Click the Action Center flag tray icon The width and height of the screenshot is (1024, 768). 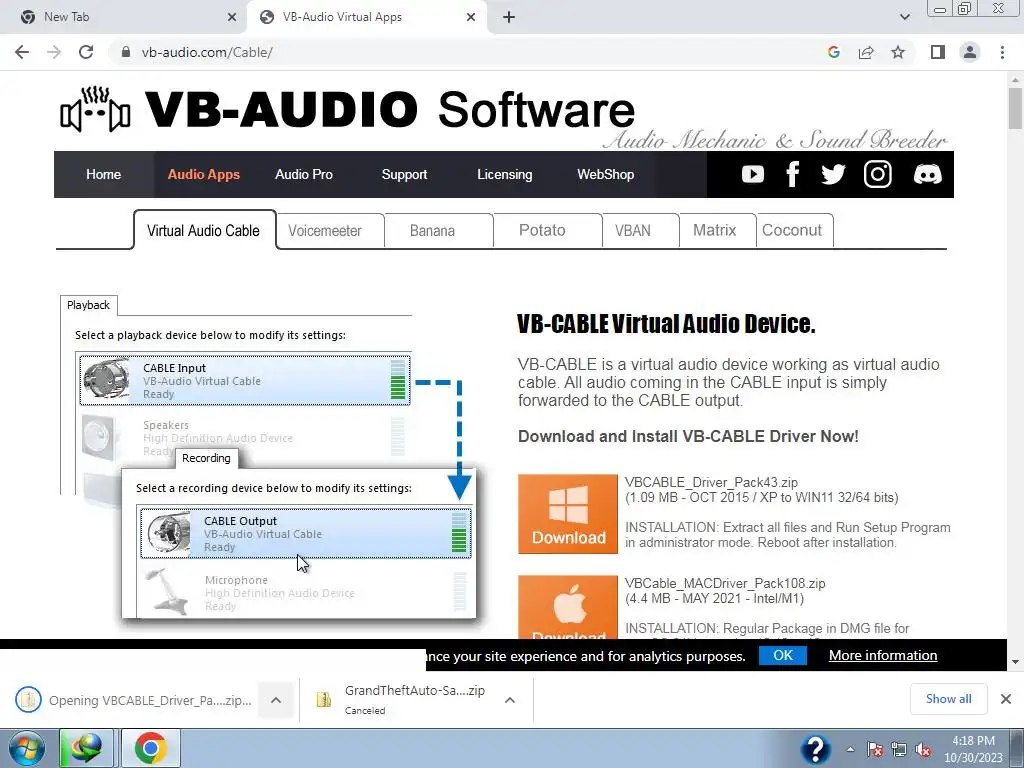pyautogui.click(x=875, y=750)
